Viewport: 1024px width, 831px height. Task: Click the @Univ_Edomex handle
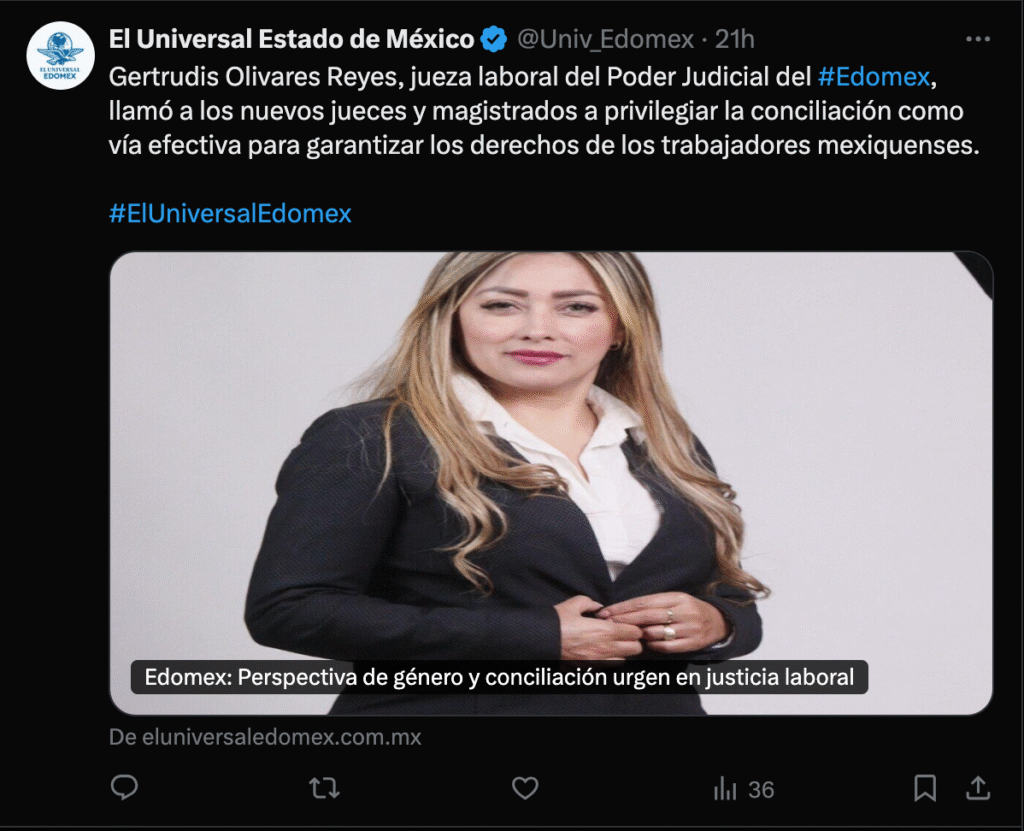point(605,40)
